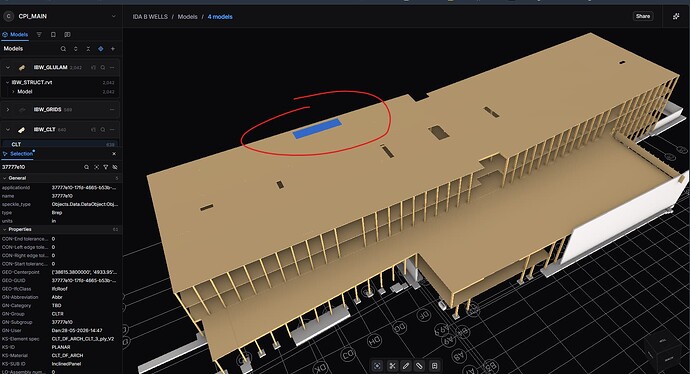Screen dimensions: 690x374
Task: Click the GN-User value Dan:28-05-2026-14:47
Action: 77,330
